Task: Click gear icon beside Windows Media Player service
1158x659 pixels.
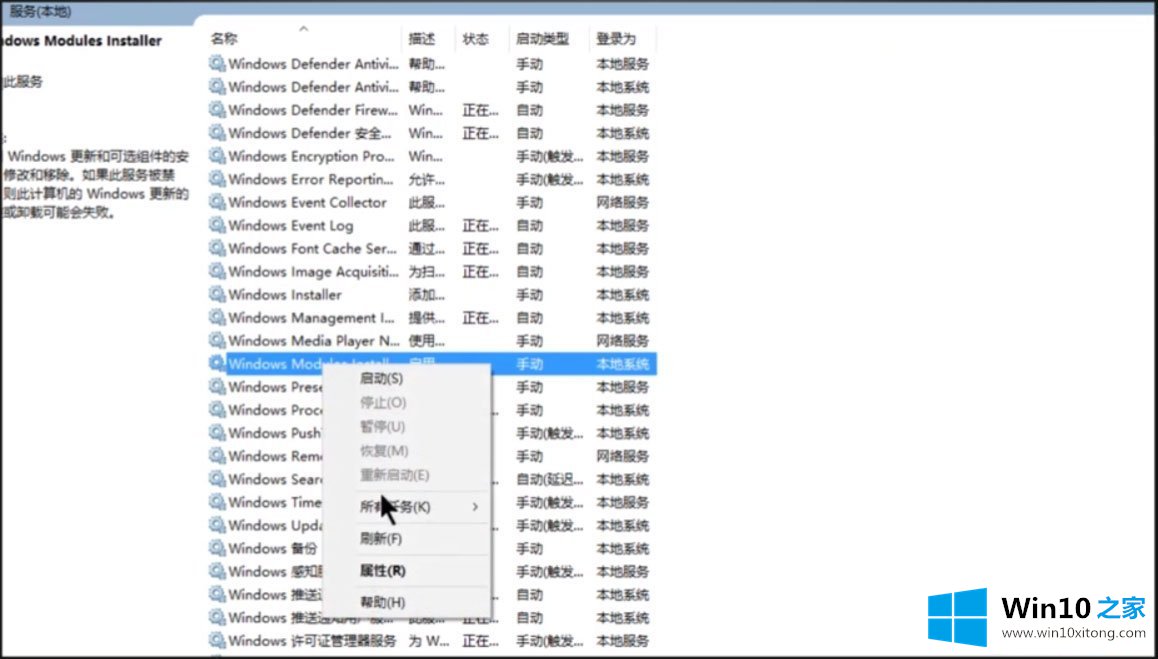Action: coord(217,340)
